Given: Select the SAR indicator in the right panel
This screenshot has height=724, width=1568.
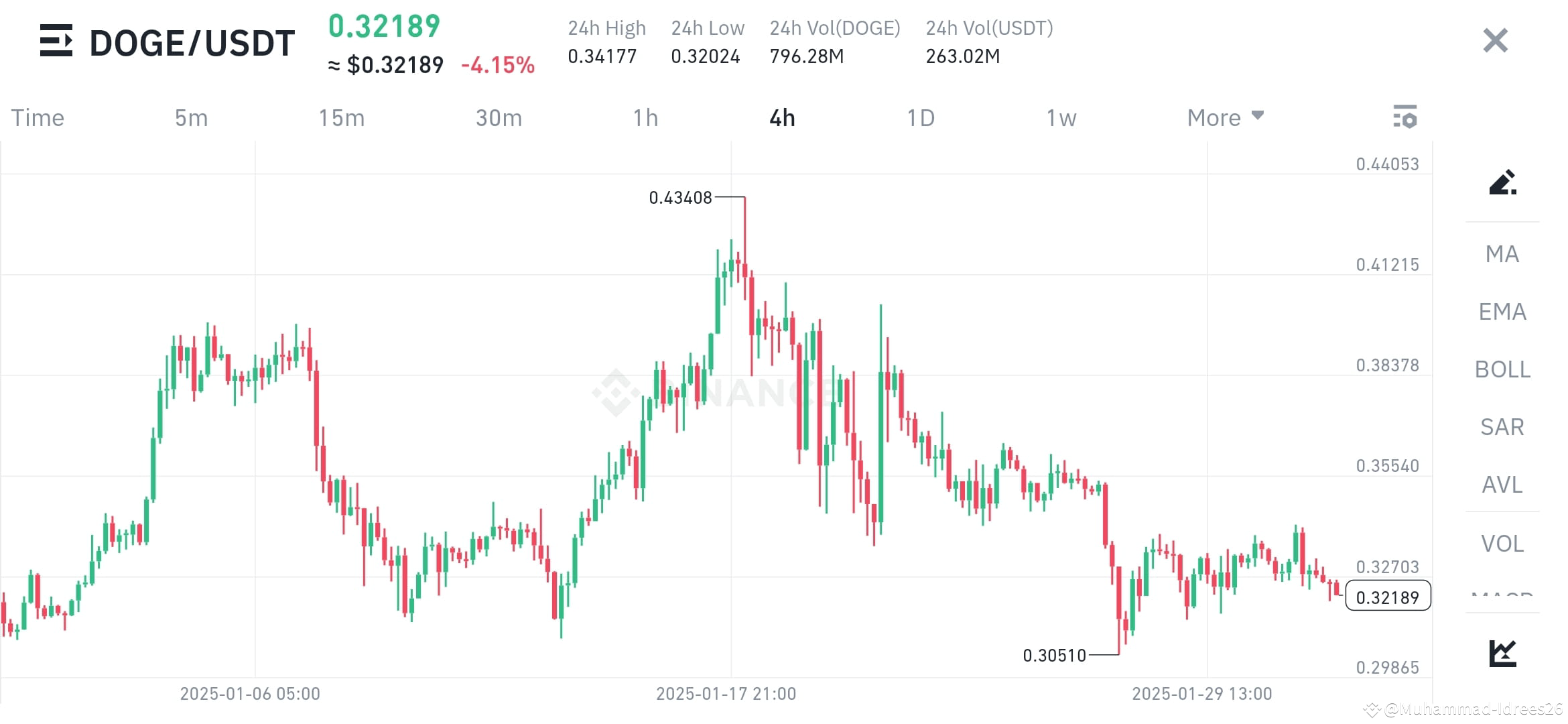Looking at the screenshot, I should point(1502,427).
